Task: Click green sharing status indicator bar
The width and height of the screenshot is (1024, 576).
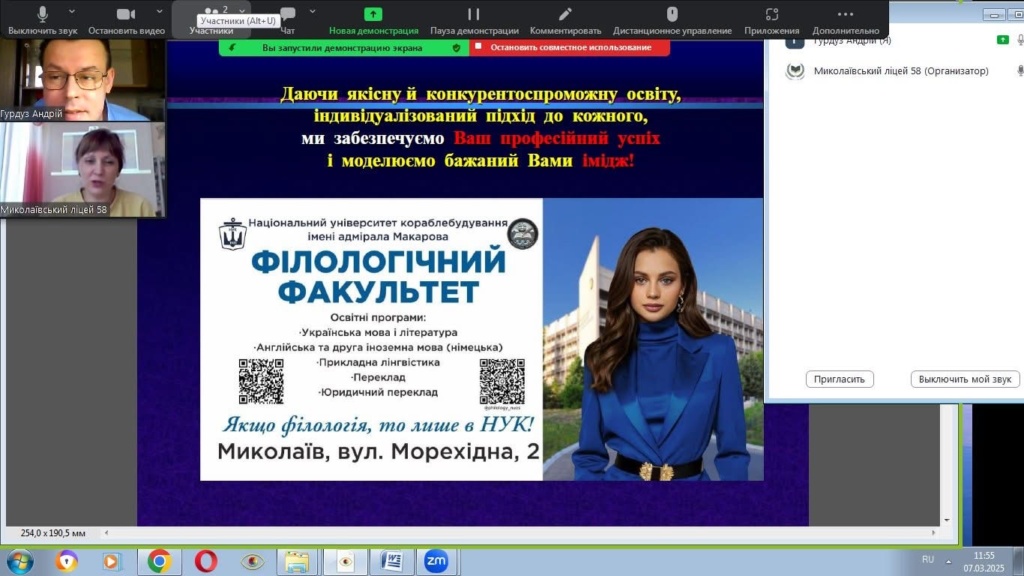Action: [x=344, y=48]
